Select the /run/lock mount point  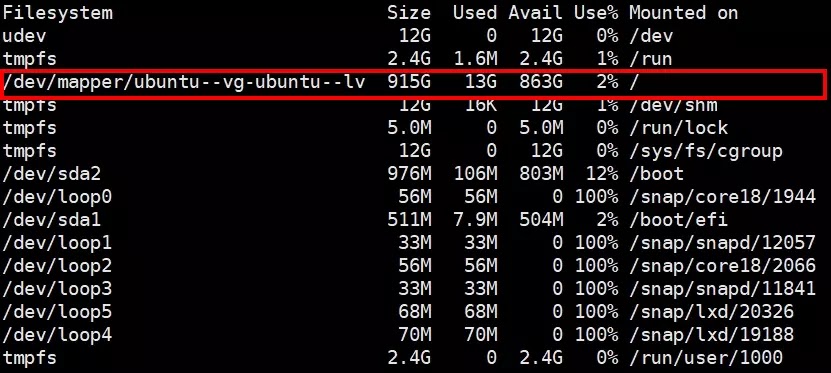point(679,128)
